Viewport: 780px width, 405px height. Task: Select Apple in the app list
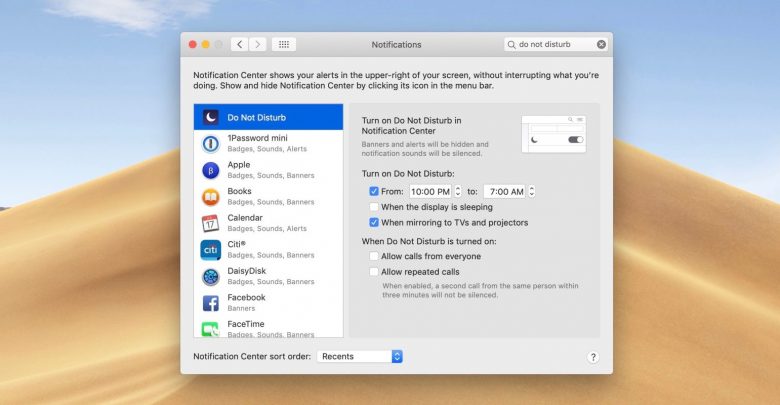(x=269, y=170)
